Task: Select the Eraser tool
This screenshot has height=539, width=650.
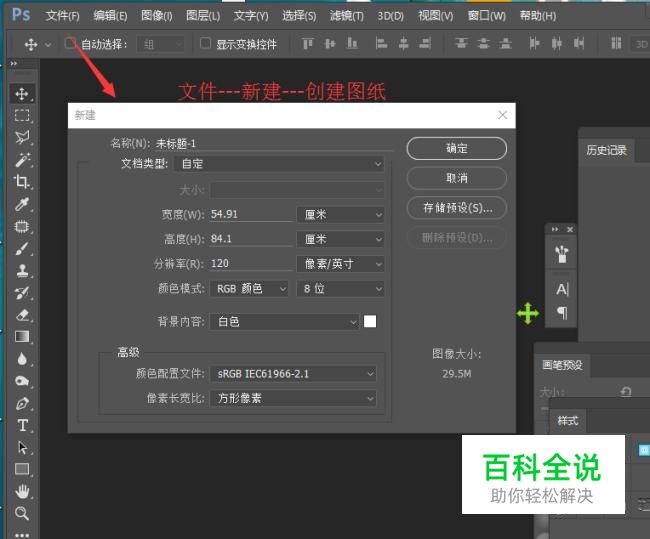Action: point(22,315)
